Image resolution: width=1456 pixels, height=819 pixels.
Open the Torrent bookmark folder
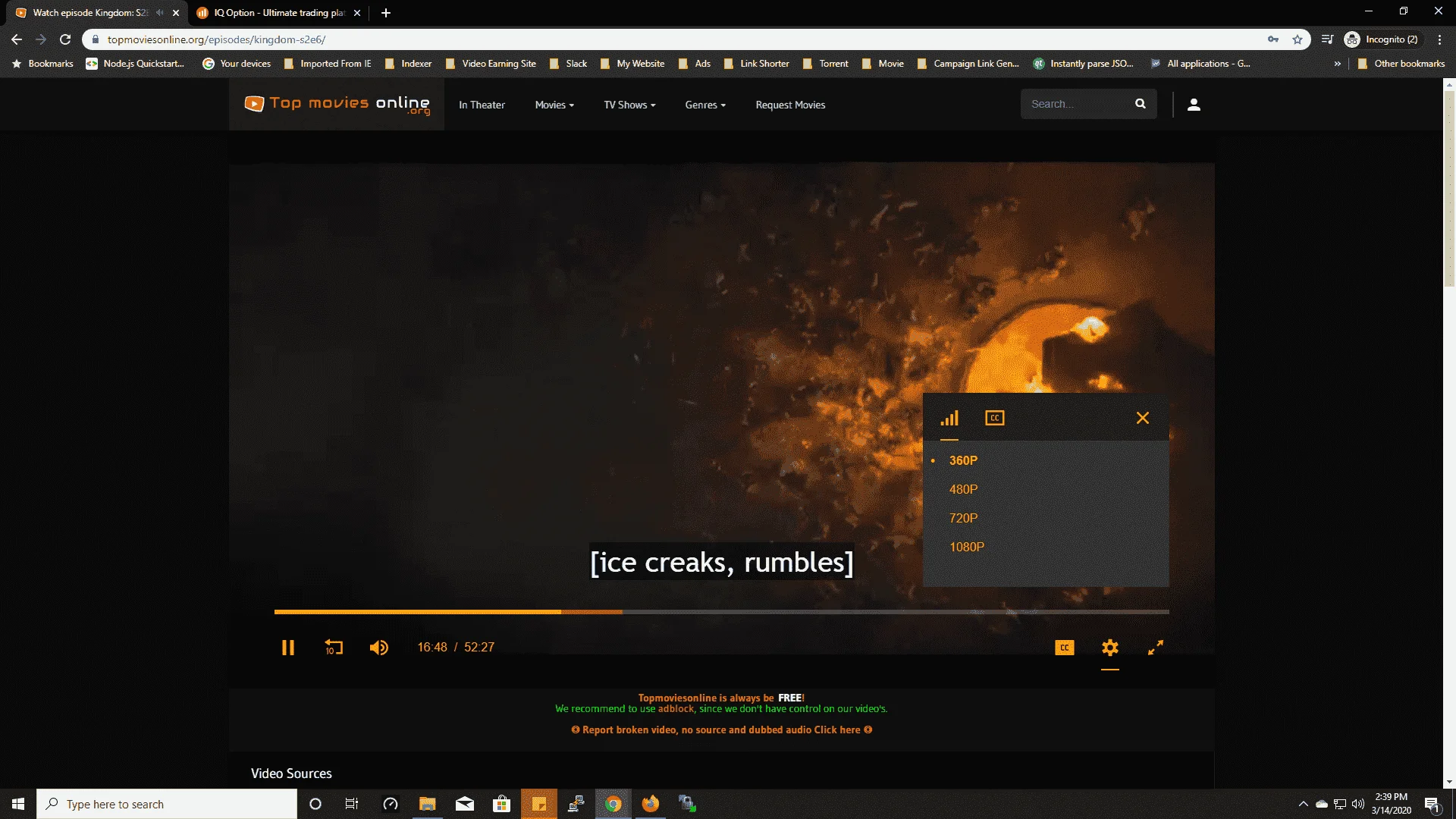pos(825,64)
